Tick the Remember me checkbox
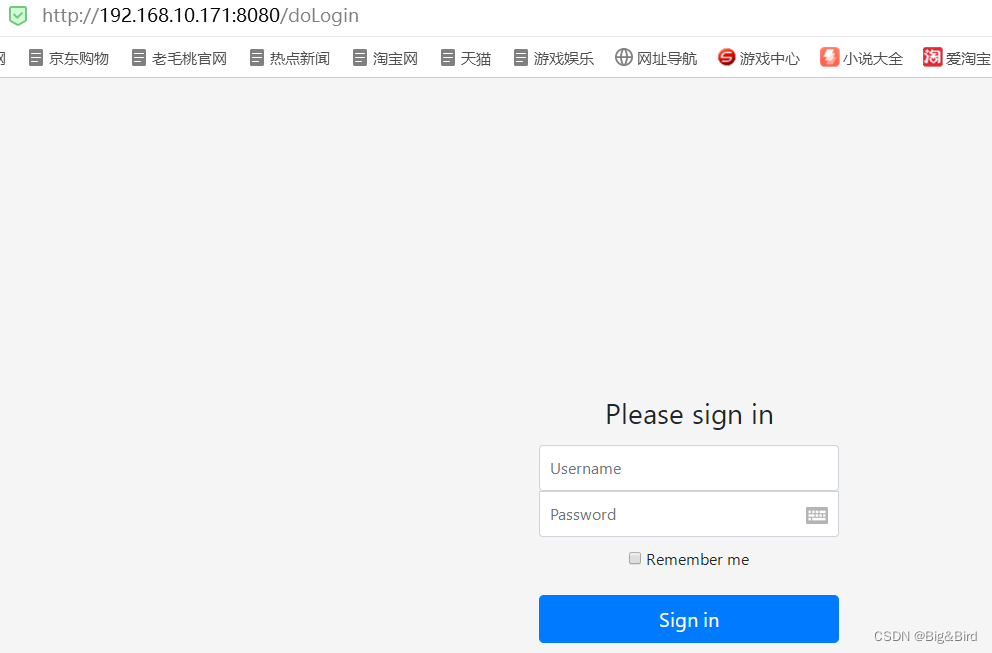 [635, 558]
